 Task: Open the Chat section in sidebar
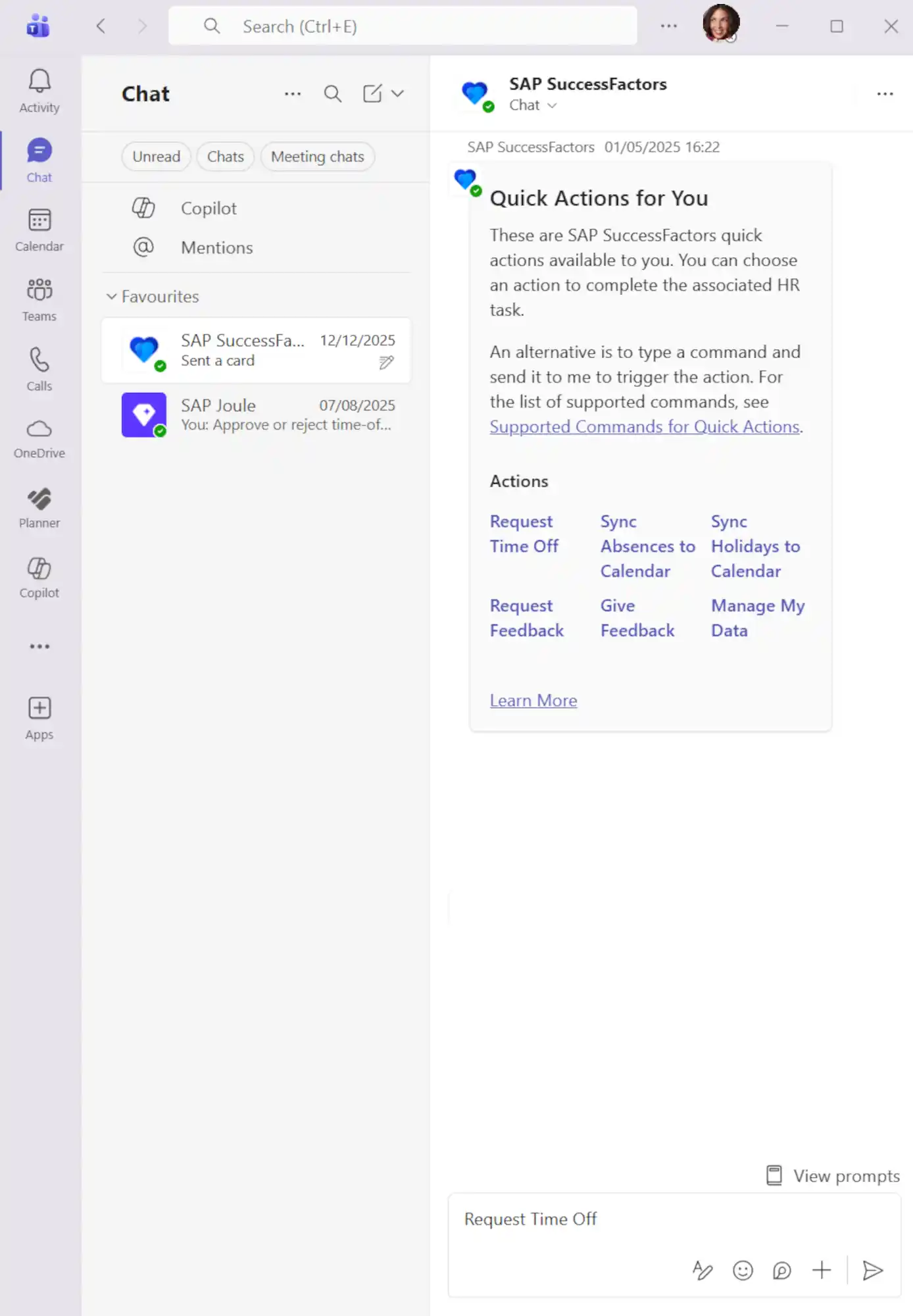tap(39, 161)
